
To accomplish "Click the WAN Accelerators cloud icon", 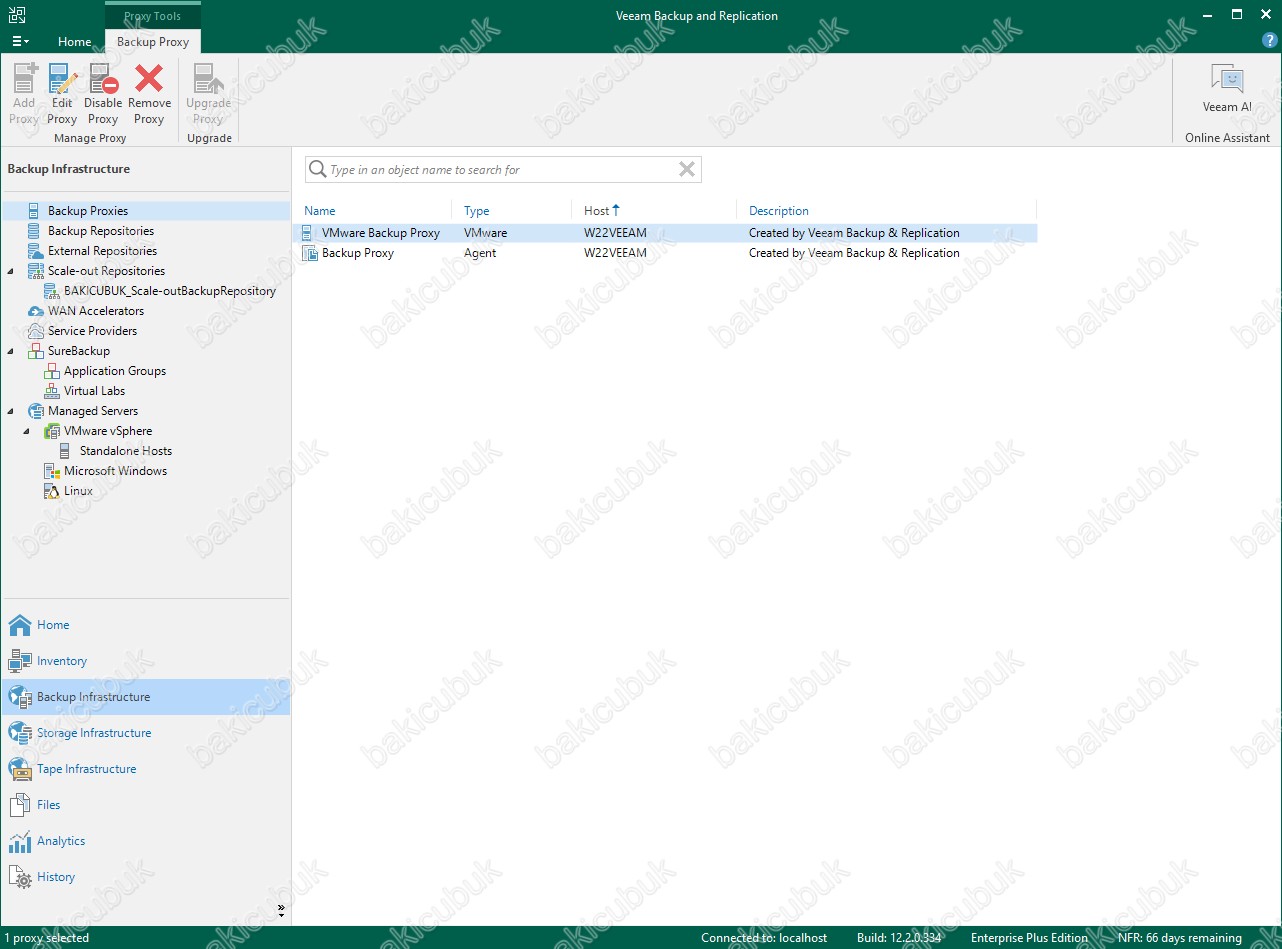I will tap(36, 311).
